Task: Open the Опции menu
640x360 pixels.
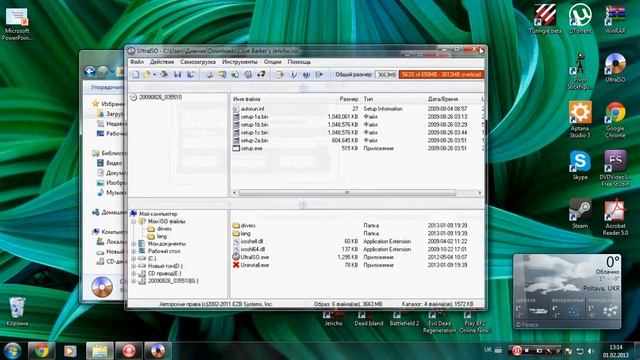Action: [273, 62]
